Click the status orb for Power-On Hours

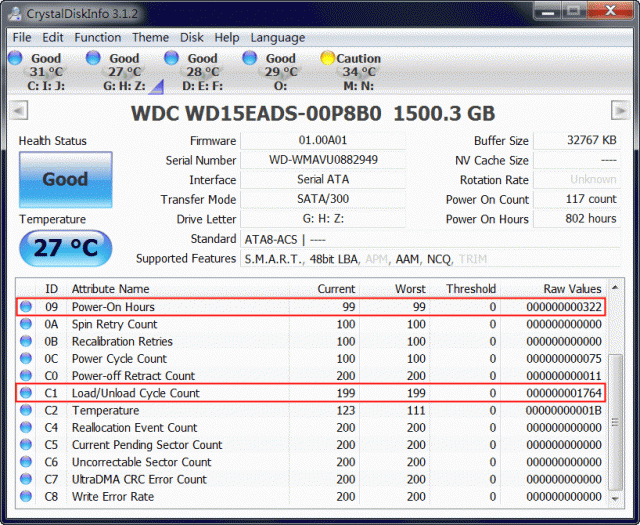pos(26,306)
